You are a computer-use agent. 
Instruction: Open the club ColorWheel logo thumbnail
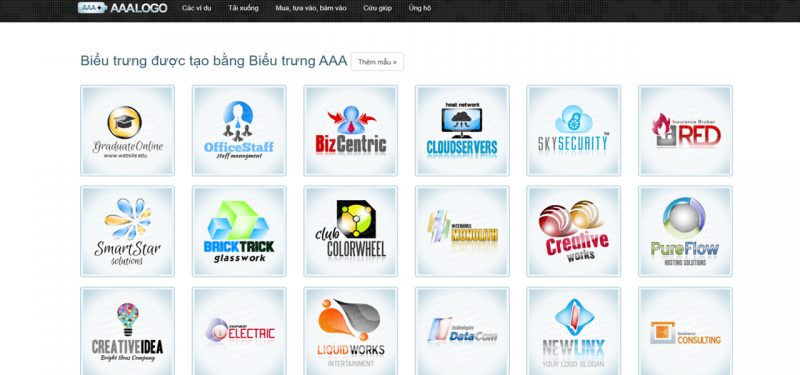[x=351, y=231]
